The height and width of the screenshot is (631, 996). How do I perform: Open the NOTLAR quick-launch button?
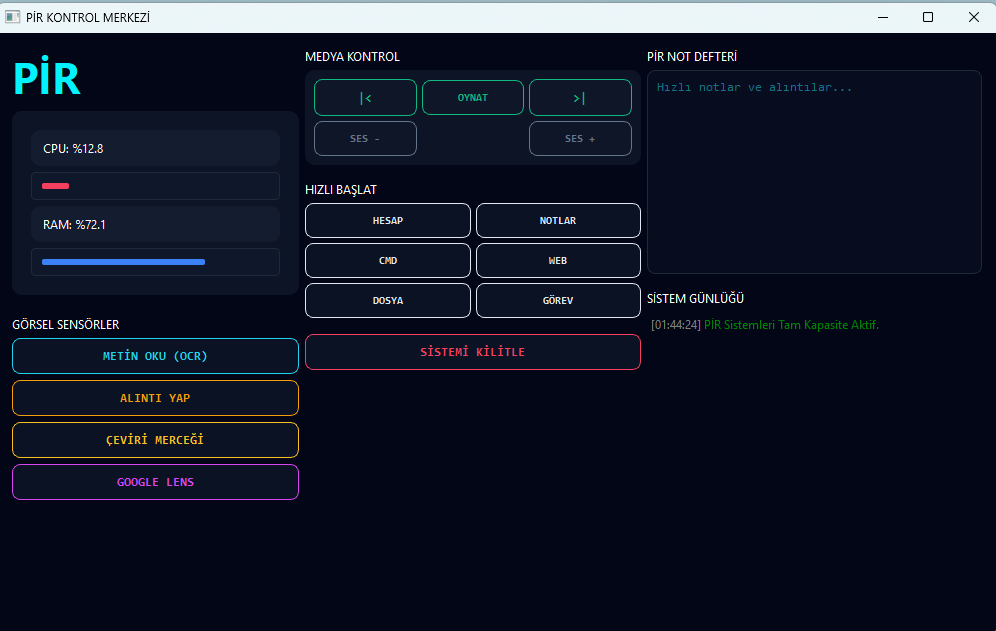tap(558, 221)
